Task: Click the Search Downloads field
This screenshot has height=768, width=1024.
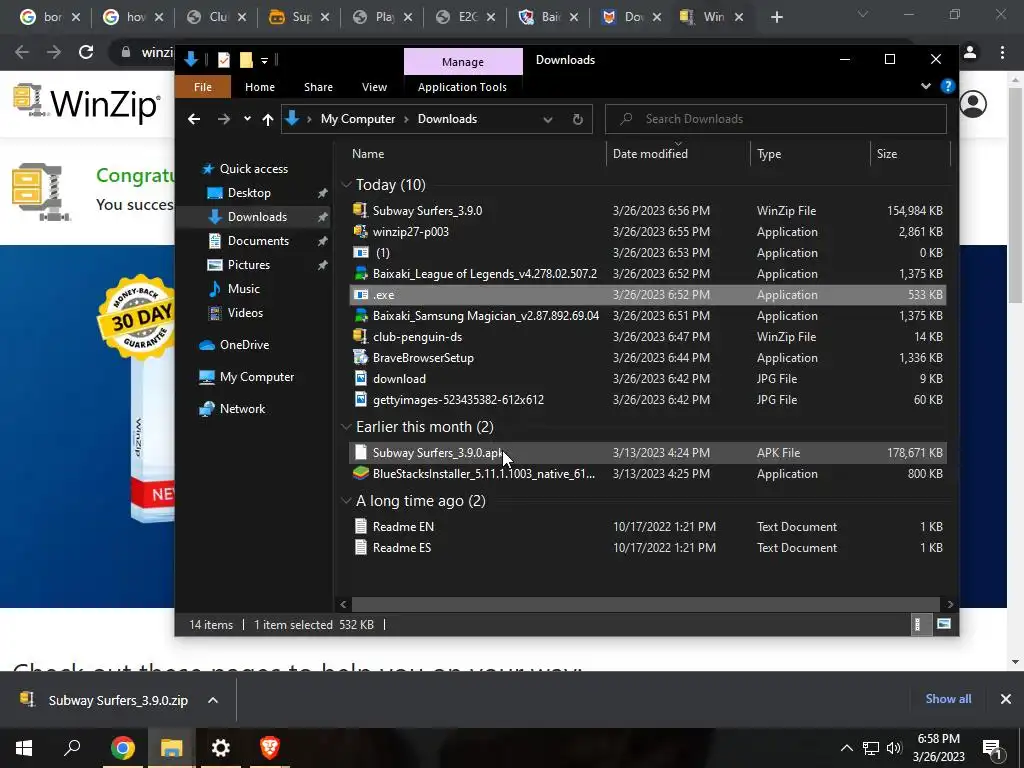Action: point(775,119)
